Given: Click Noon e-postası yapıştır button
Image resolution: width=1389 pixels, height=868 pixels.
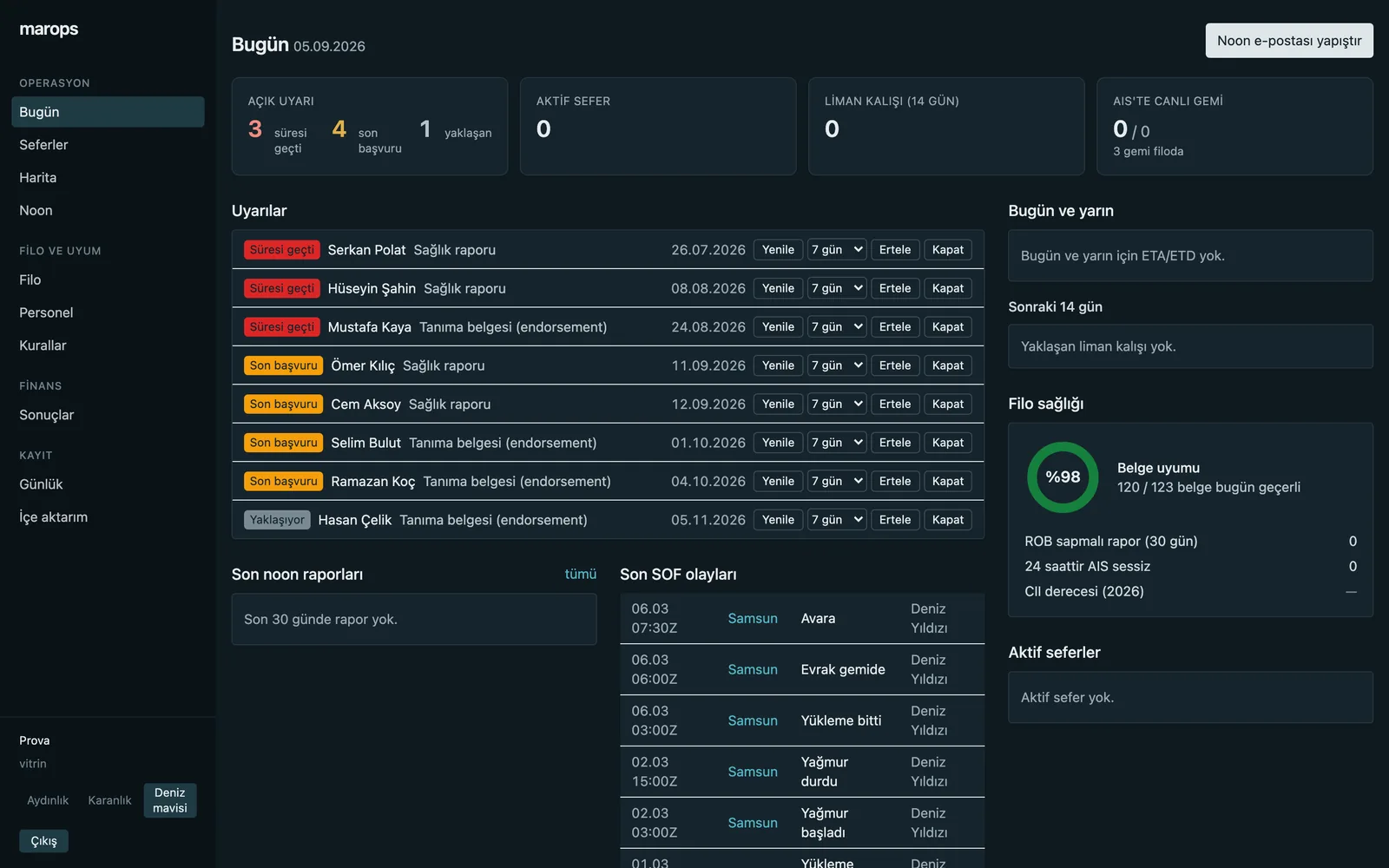Looking at the screenshot, I should coord(1289,41).
